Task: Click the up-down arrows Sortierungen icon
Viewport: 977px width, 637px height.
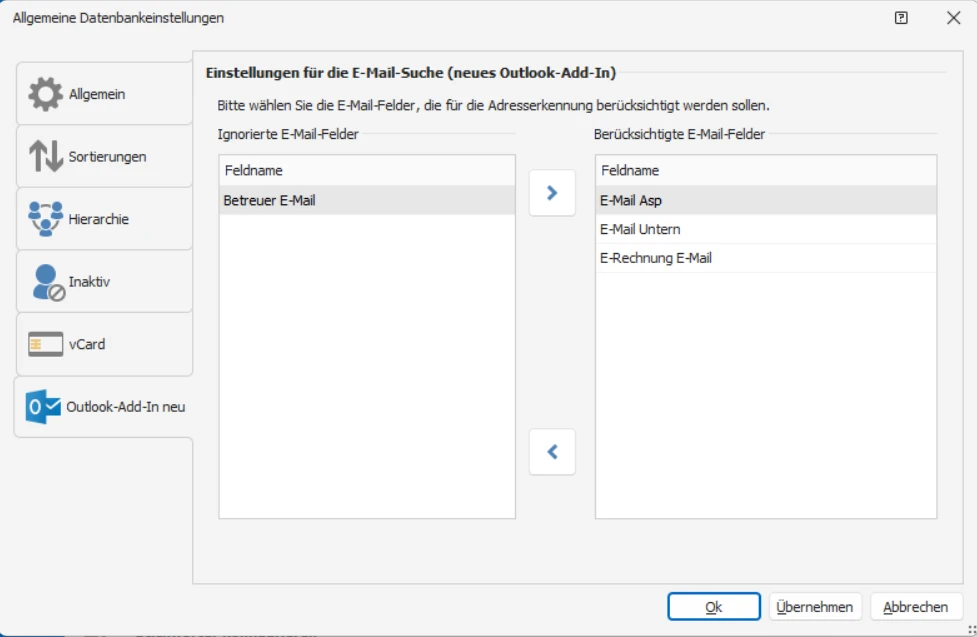Action: tap(45, 157)
